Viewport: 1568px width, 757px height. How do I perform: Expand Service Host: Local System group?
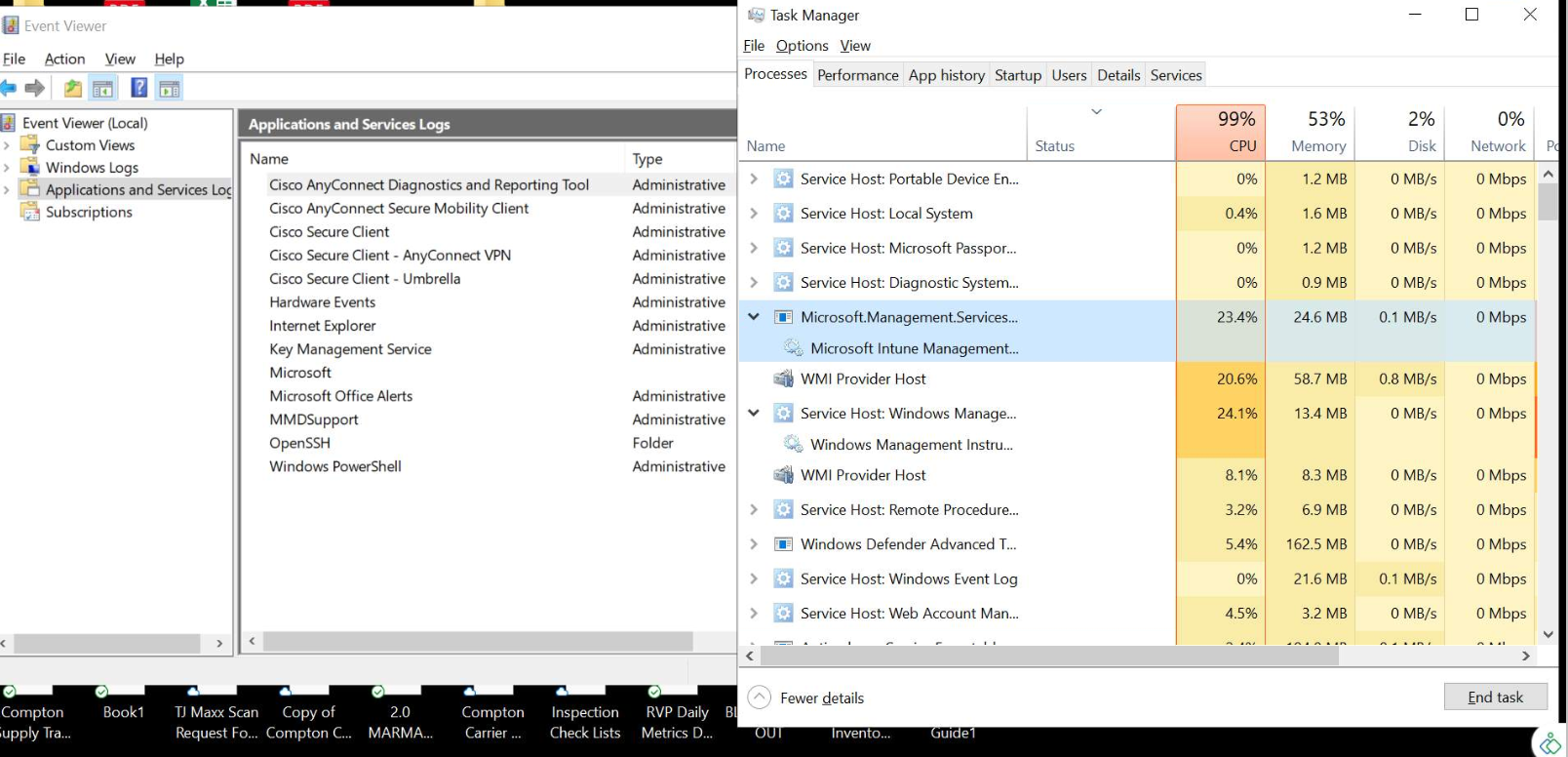[753, 213]
